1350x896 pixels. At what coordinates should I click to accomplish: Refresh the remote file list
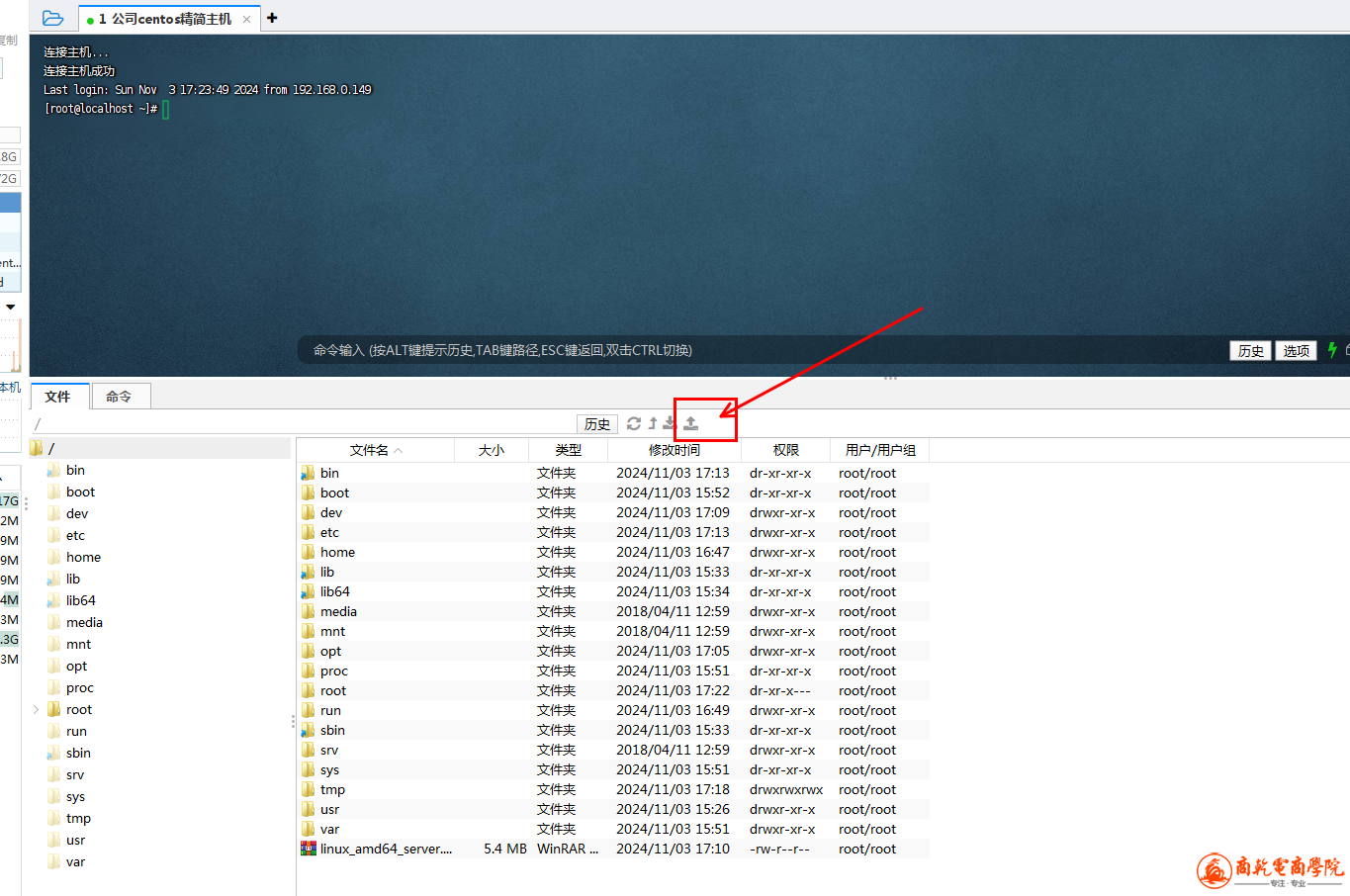coord(634,423)
